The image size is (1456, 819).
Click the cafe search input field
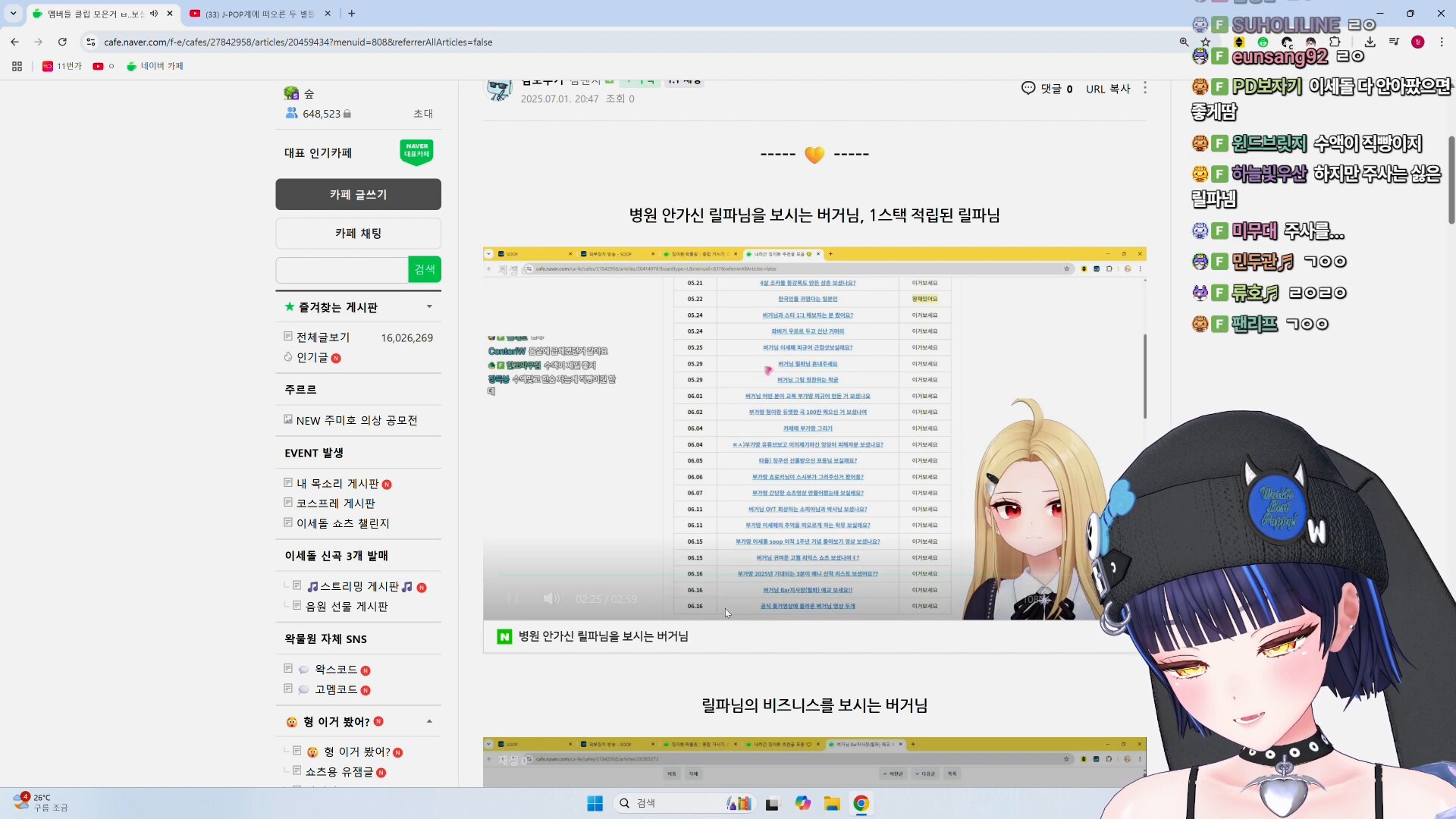pos(342,270)
